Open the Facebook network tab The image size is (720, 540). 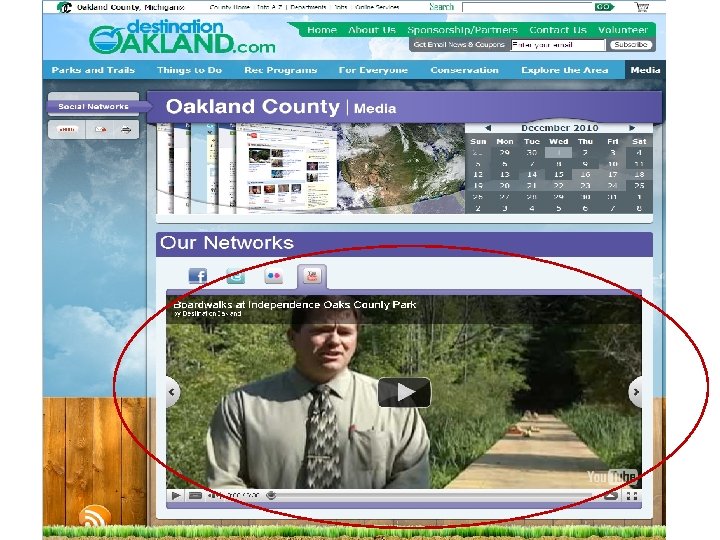point(198,276)
